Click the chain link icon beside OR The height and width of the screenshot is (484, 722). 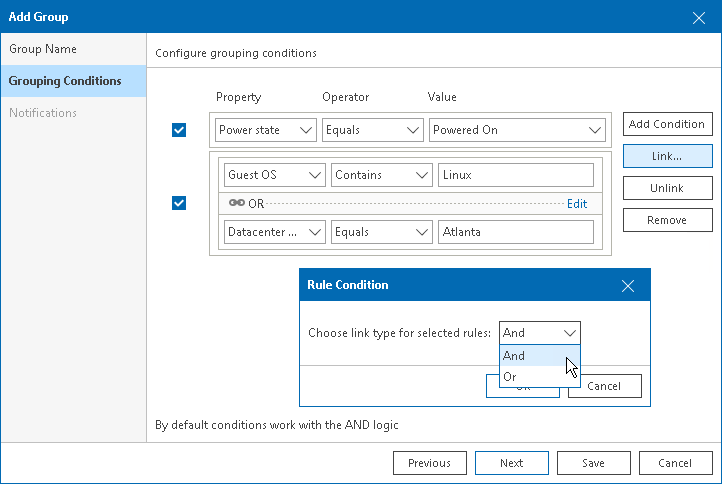tap(236, 203)
